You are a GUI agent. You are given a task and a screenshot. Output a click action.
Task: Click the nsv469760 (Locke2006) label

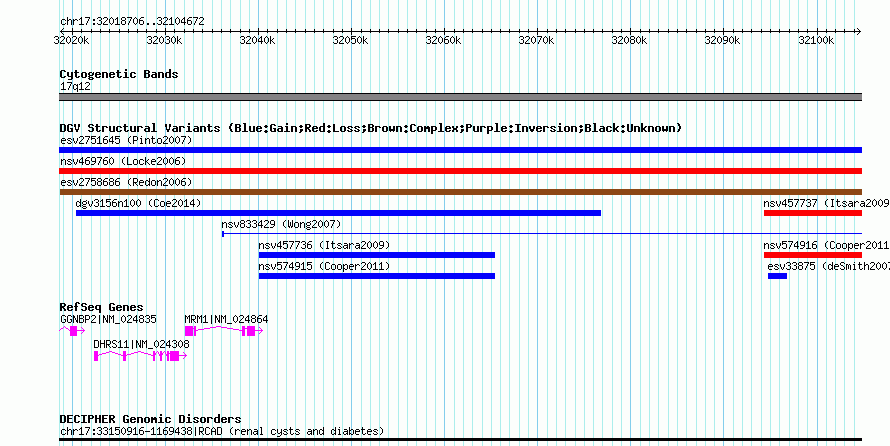pos(123,161)
